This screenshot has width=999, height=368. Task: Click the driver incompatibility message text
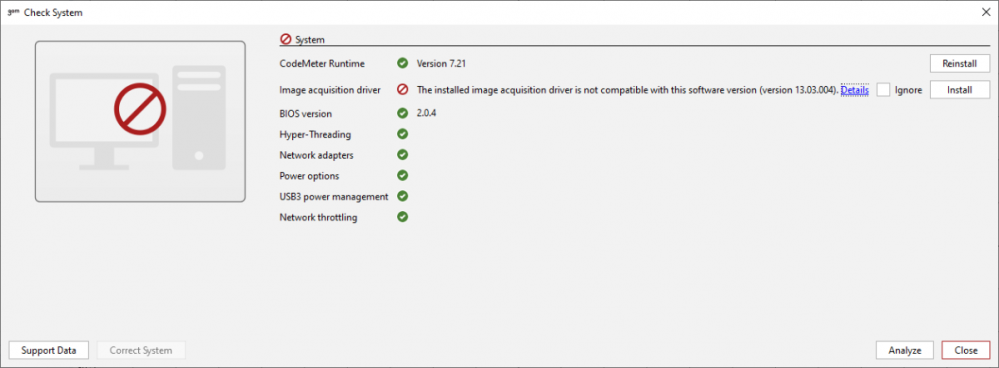(627, 90)
